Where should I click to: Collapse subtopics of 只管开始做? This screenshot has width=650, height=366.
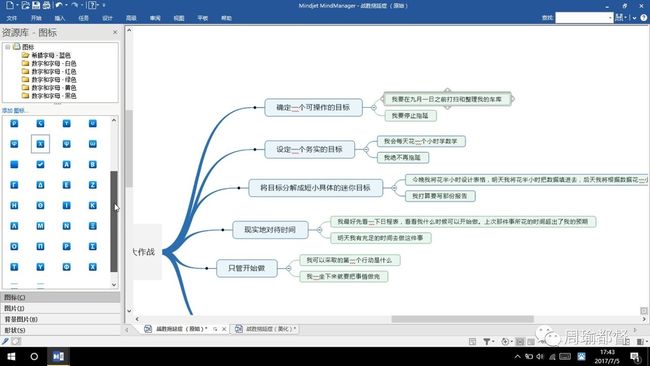(289, 268)
